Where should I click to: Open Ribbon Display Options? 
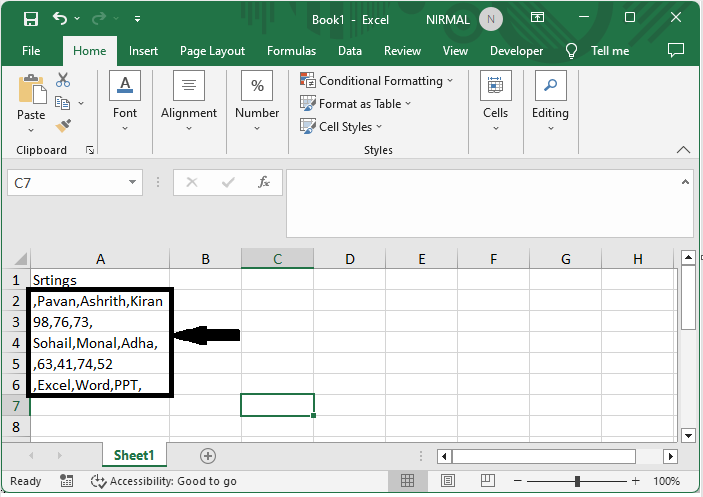(537, 17)
